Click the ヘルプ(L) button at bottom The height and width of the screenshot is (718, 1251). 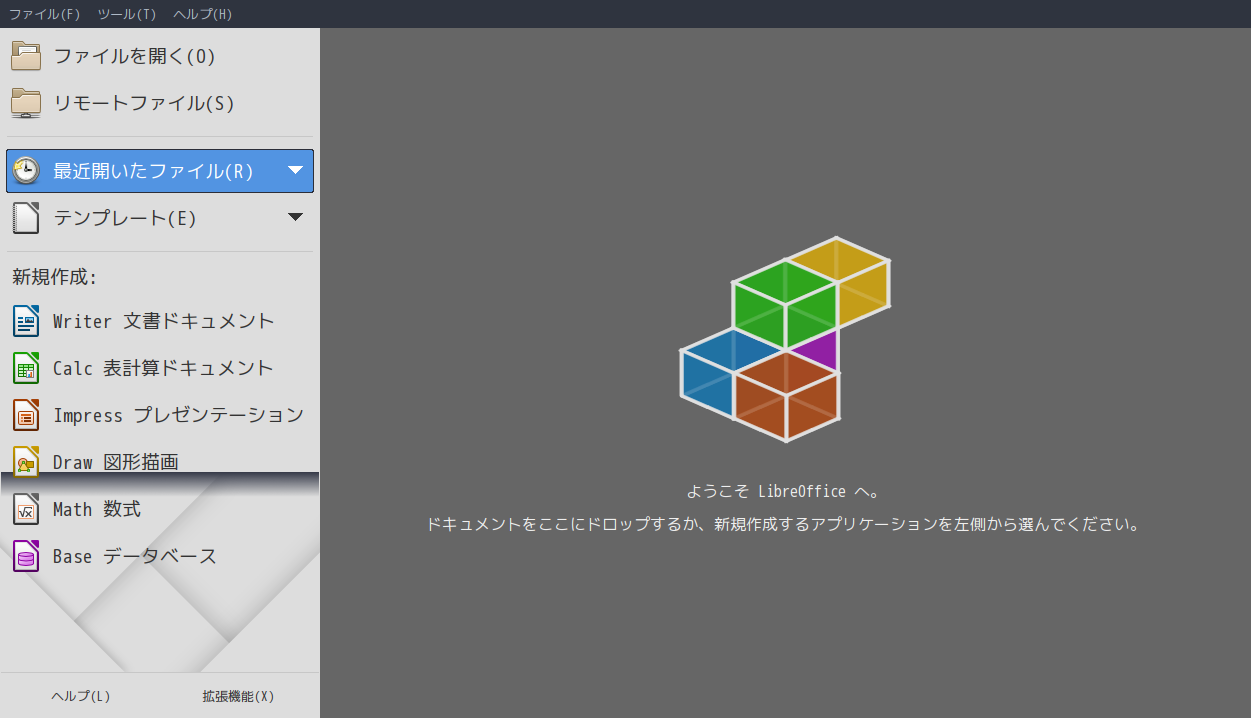(x=80, y=696)
